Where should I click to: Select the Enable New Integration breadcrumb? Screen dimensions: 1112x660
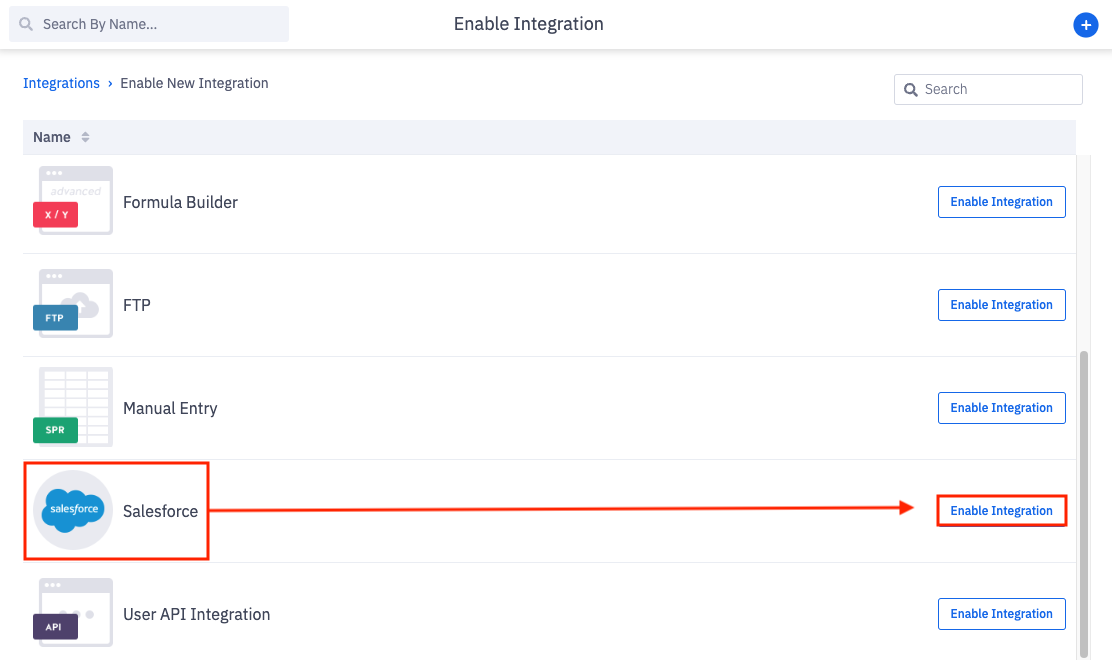pyautogui.click(x=194, y=83)
